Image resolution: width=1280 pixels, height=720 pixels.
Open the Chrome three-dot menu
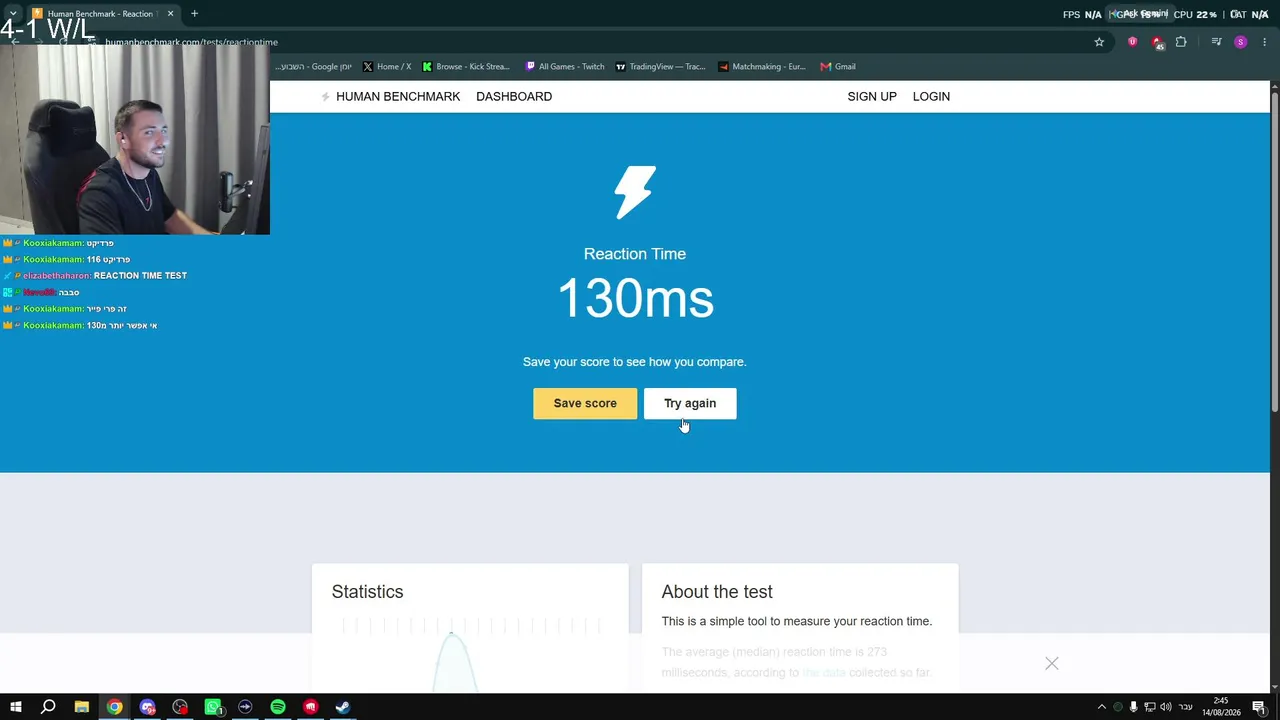[1265, 42]
